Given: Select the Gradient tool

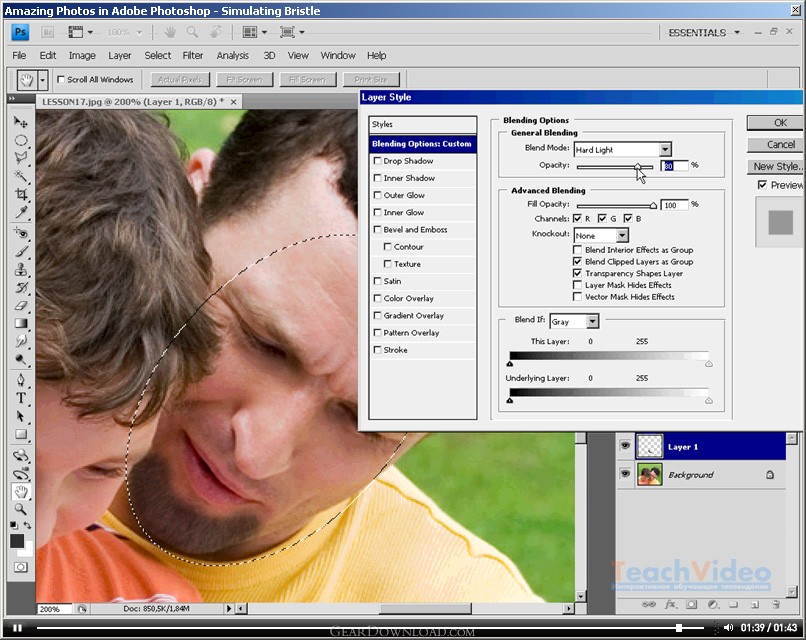Looking at the screenshot, I should [21, 323].
